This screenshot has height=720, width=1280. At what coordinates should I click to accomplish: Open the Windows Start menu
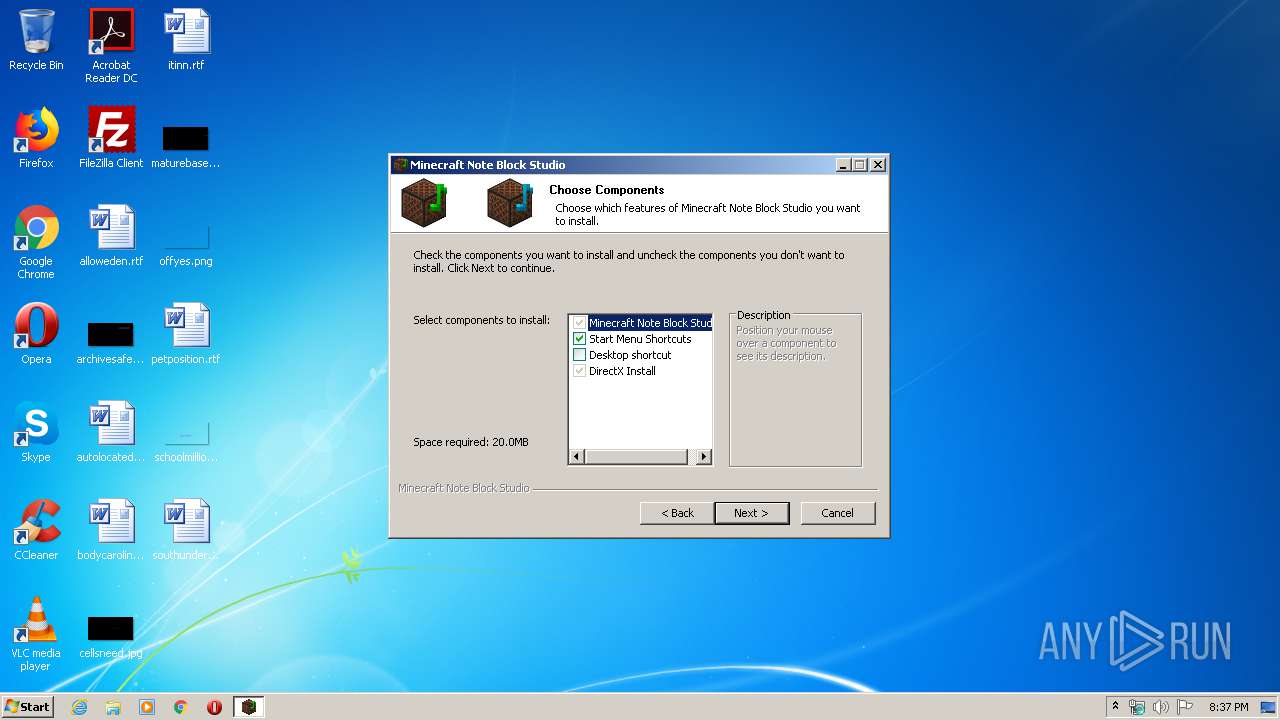pyautogui.click(x=28, y=706)
